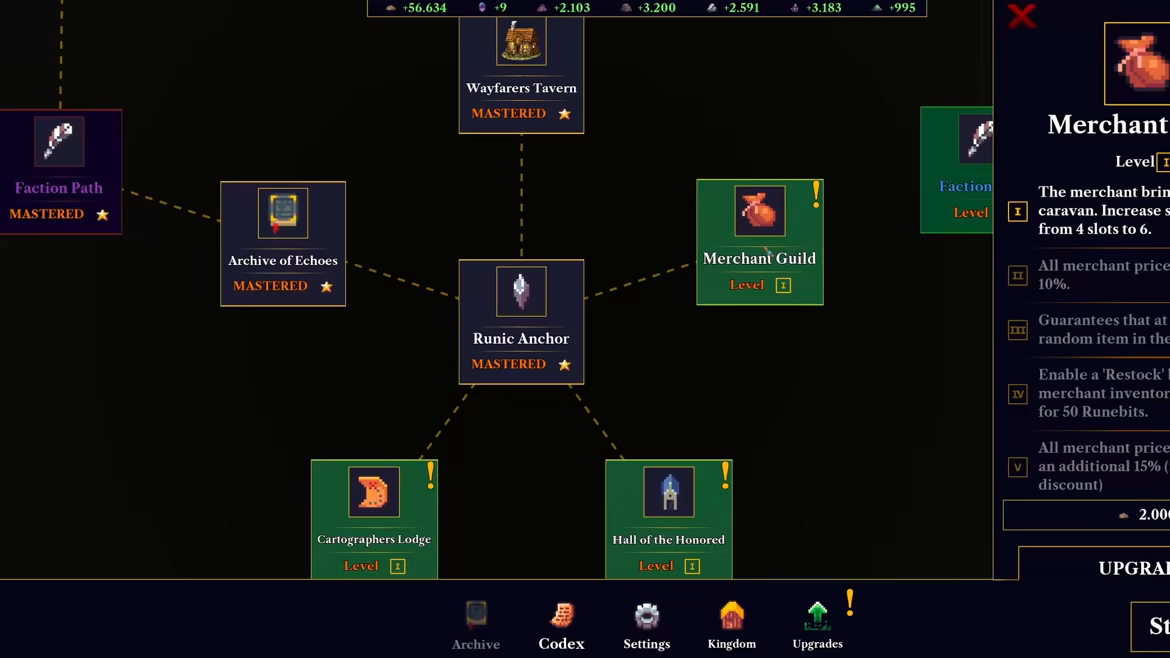Viewport: 1170px width, 658px height.
Task: Click the +56.634 resource counter
Action: (x=416, y=7)
